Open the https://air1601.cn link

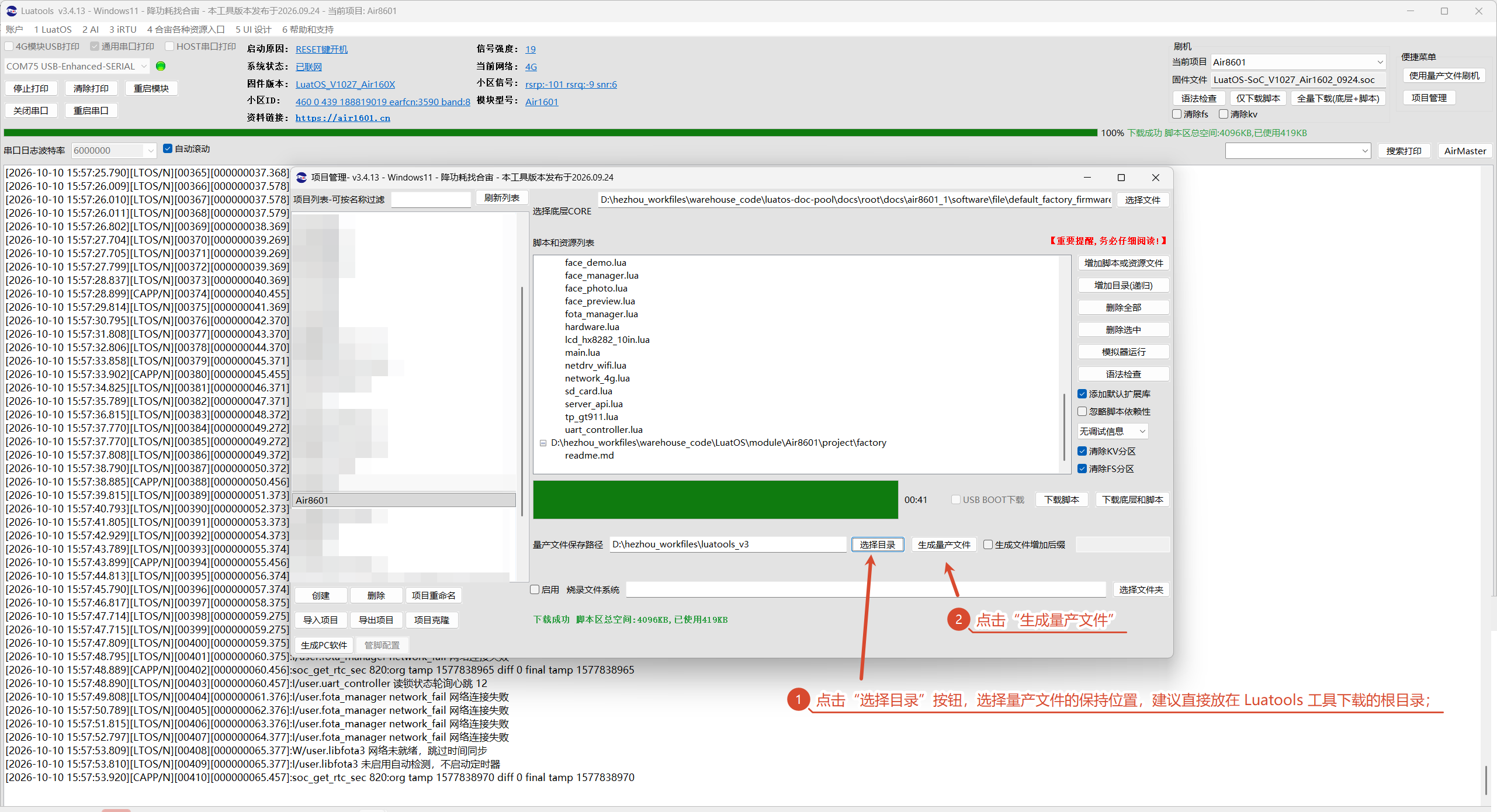coord(343,118)
